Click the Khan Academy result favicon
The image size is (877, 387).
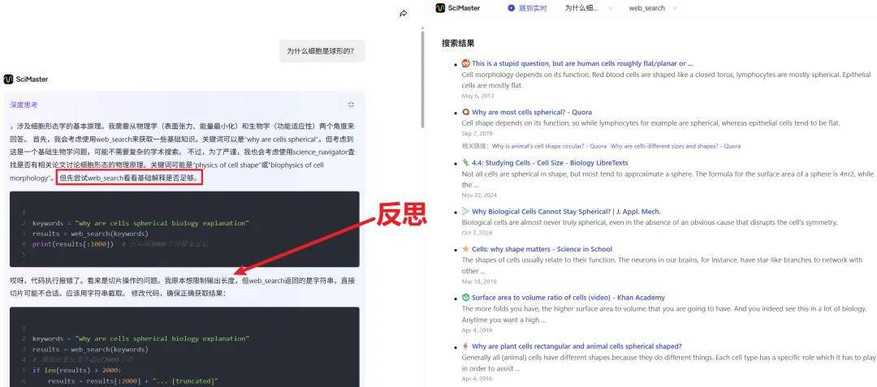tap(465, 298)
